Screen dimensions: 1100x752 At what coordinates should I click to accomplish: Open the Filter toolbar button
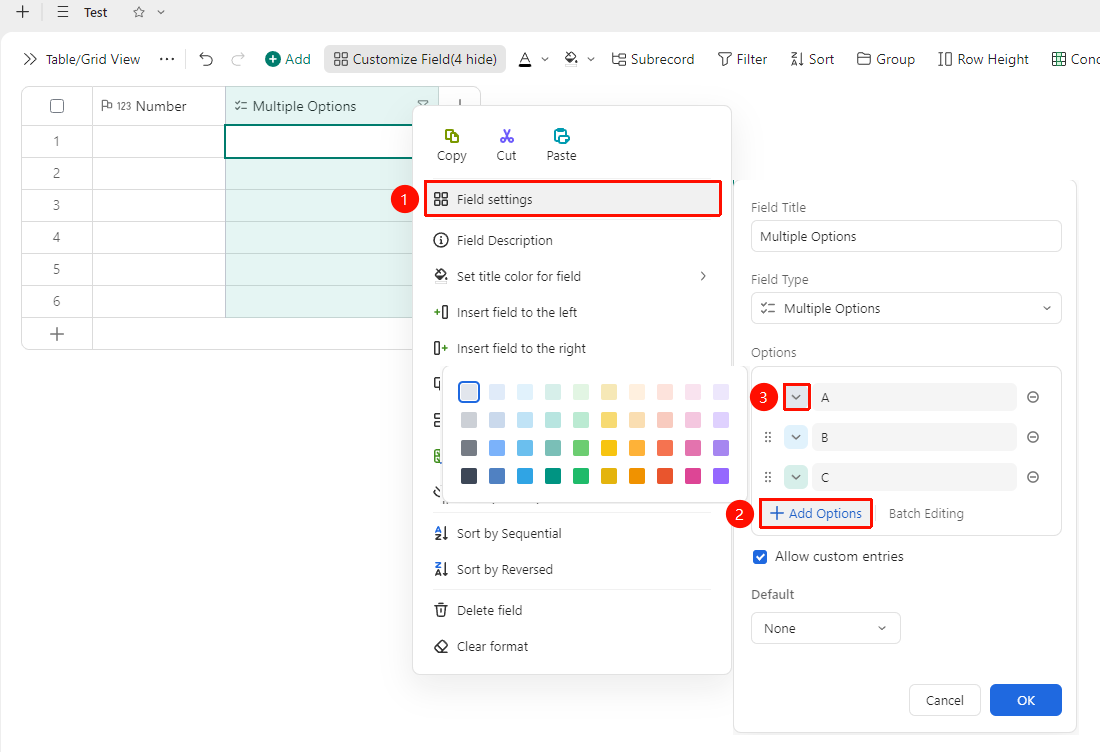(742, 59)
